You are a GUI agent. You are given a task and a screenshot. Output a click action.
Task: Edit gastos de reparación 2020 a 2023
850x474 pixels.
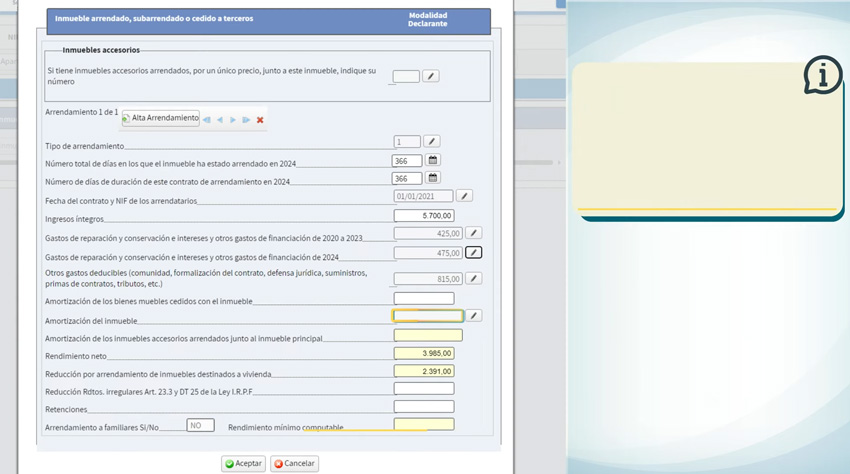(x=473, y=233)
